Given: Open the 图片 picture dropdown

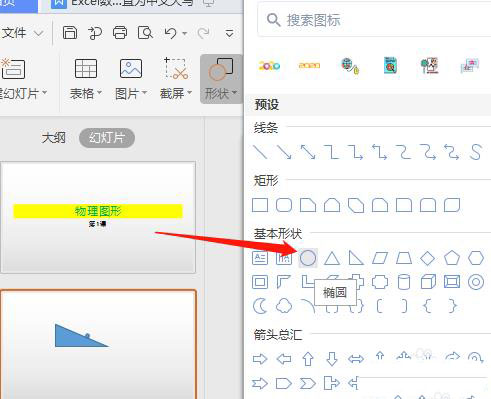Looking at the screenshot, I should tap(131, 79).
